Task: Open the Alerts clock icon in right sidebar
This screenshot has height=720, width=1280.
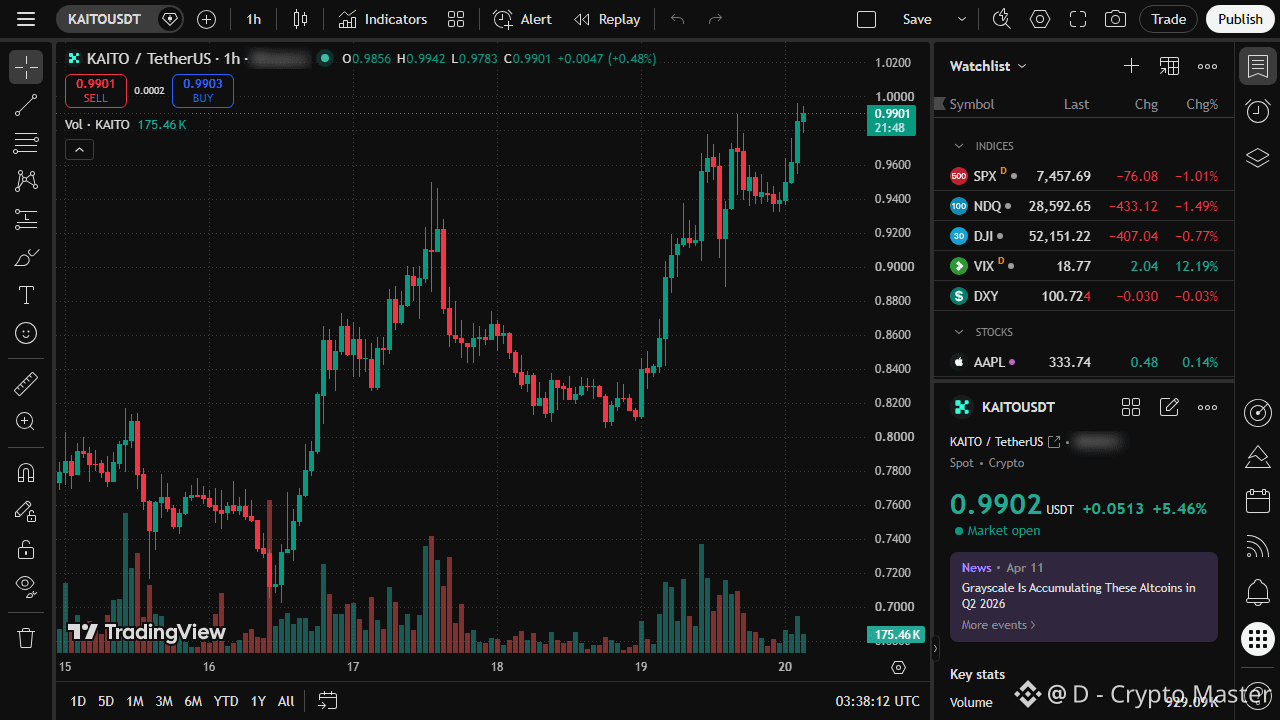Action: pyautogui.click(x=1258, y=111)
